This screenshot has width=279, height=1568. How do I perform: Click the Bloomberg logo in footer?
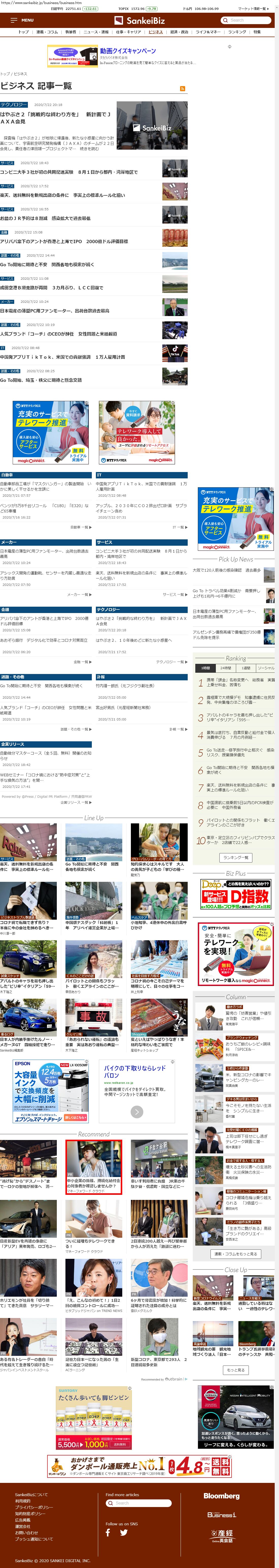point(221,1496)
